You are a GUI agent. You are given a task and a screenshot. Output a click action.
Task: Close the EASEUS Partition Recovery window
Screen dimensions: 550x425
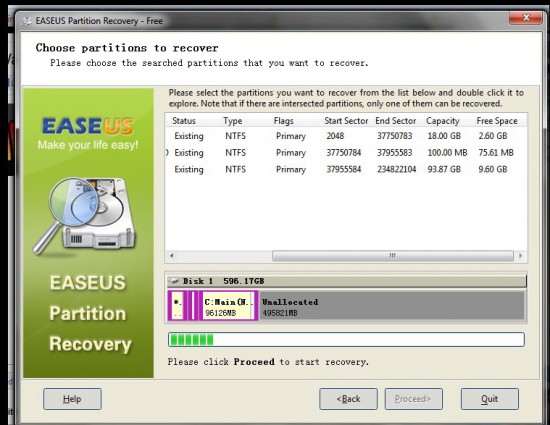[525, 17]
